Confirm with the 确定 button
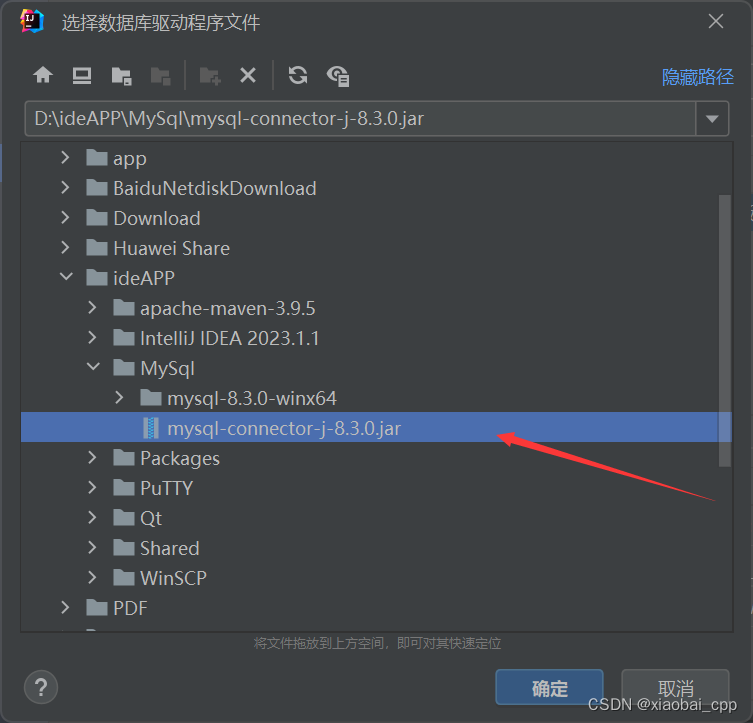This screenshot has height=723, width=753. (x=549, y=687)
